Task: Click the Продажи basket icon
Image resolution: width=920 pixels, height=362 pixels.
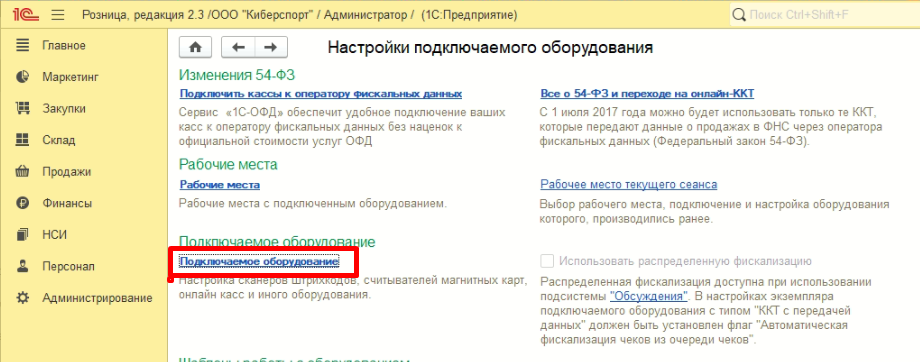Action: tap(23, 172)
